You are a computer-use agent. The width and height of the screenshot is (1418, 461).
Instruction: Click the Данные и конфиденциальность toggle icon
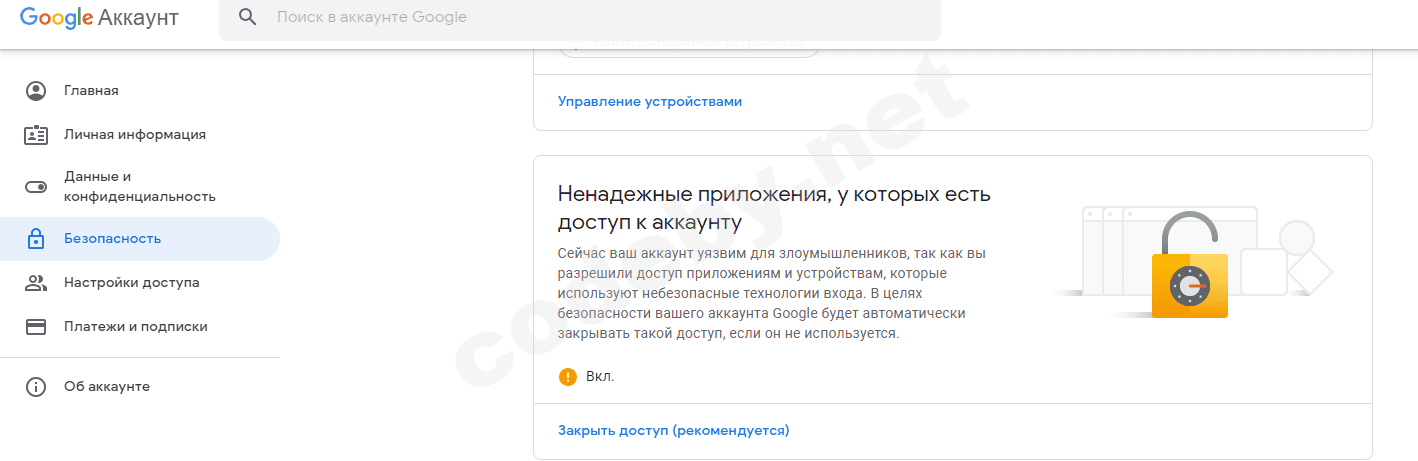point(36,186)
